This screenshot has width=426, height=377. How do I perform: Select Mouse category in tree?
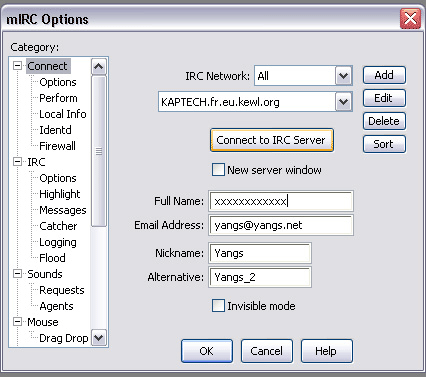[43, 322]
